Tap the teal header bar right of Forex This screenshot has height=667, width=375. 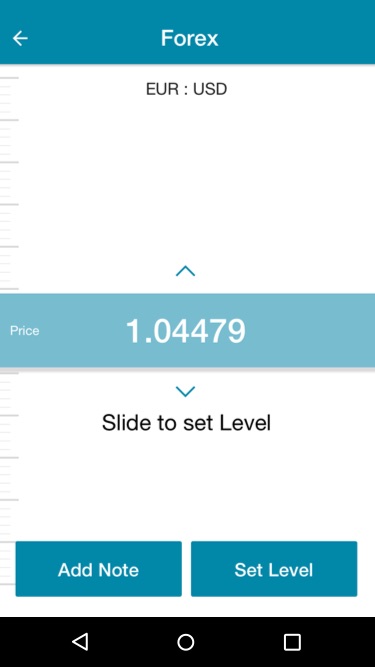pos(298,38)
